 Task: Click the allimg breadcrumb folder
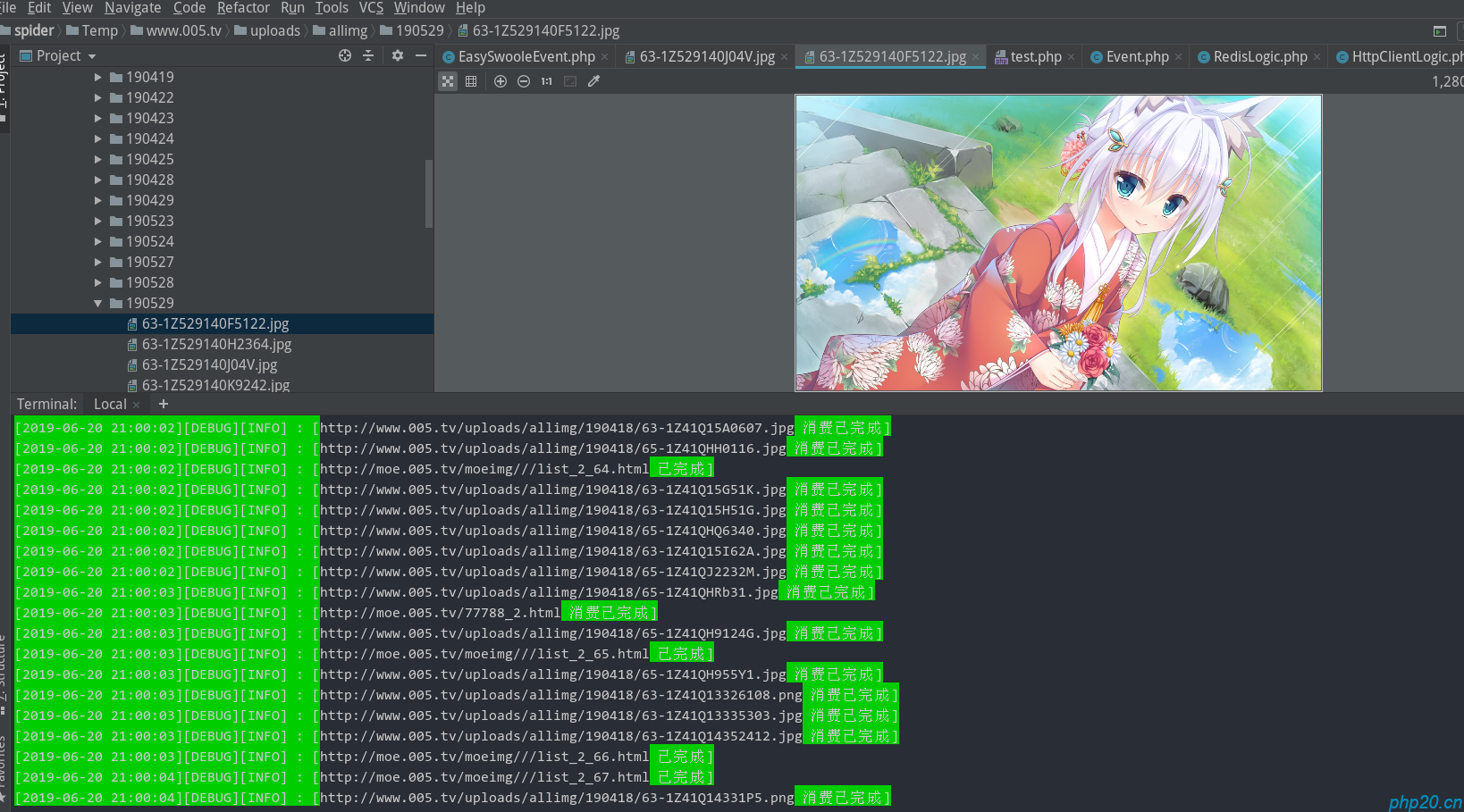click(x=341, y=30)
